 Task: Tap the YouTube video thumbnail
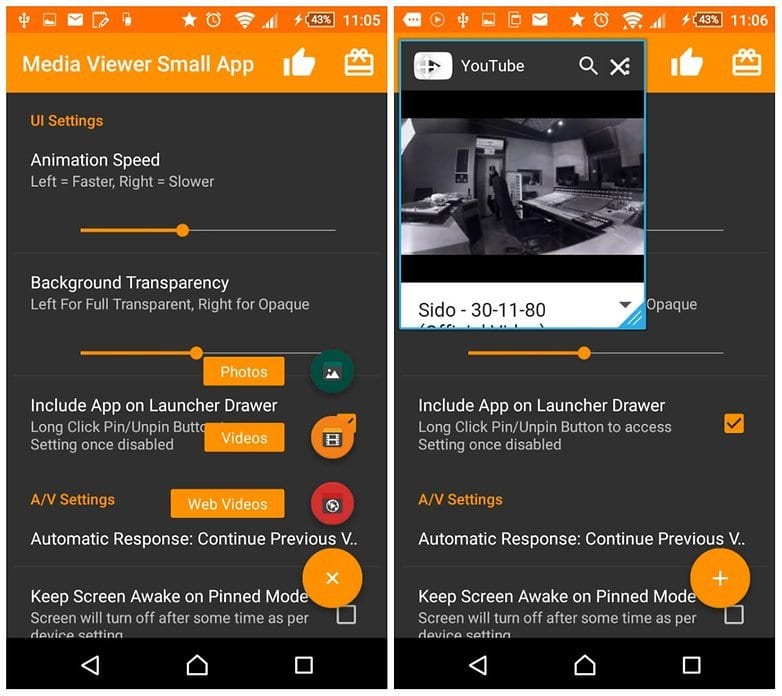pos(522,186)
